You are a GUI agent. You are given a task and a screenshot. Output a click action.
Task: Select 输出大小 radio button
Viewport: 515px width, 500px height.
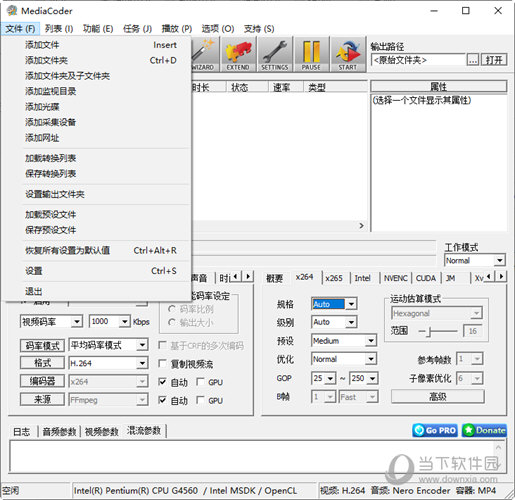click(172, 322)
